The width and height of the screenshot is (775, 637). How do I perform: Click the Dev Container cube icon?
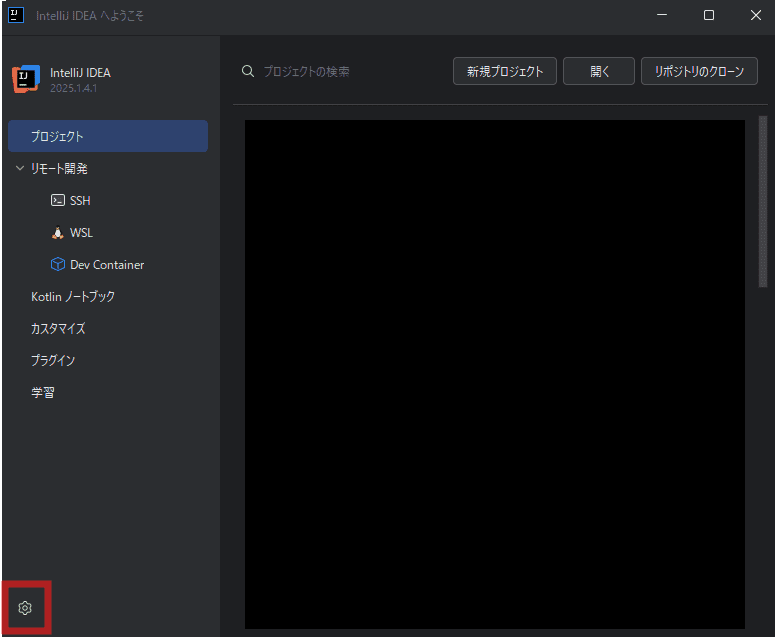point(58,264)
